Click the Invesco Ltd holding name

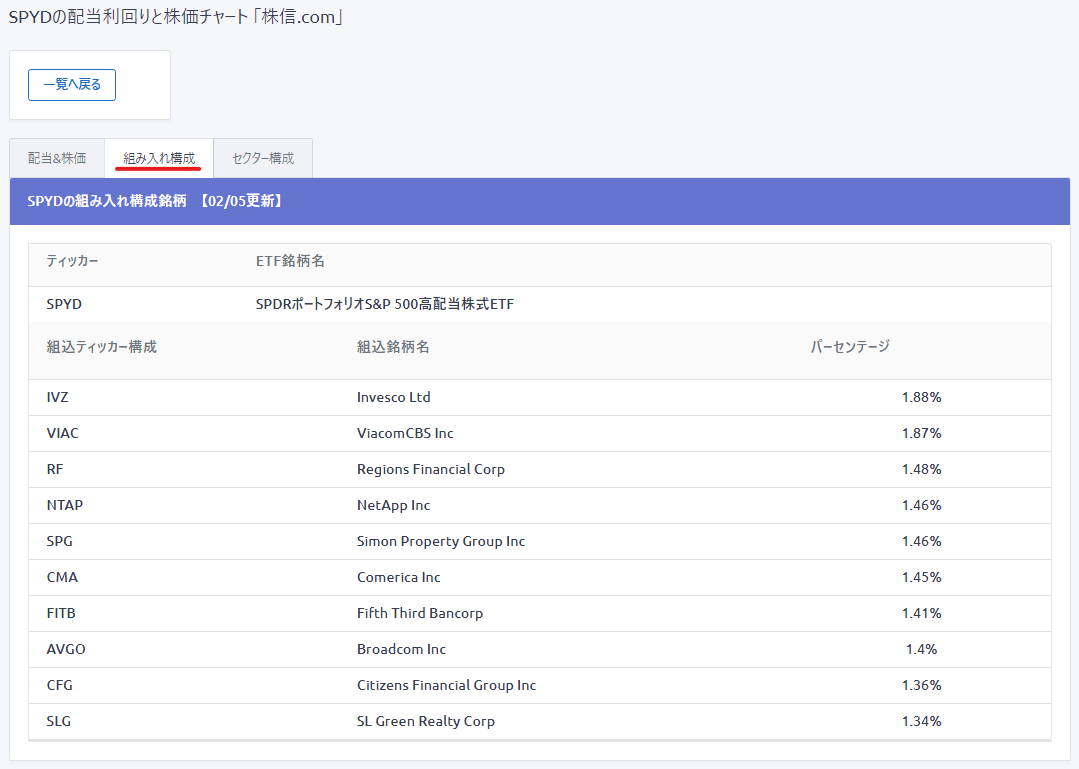394,397
